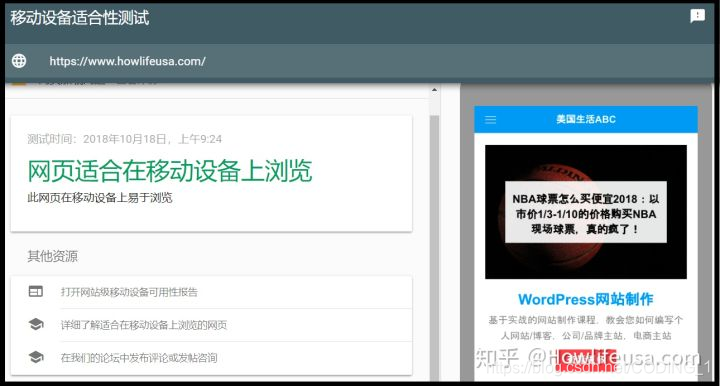This screenshot has width=720, height=386.
Task: Click the feedback icon in the header
Action: pyautogui.click(x=697, y=16)
